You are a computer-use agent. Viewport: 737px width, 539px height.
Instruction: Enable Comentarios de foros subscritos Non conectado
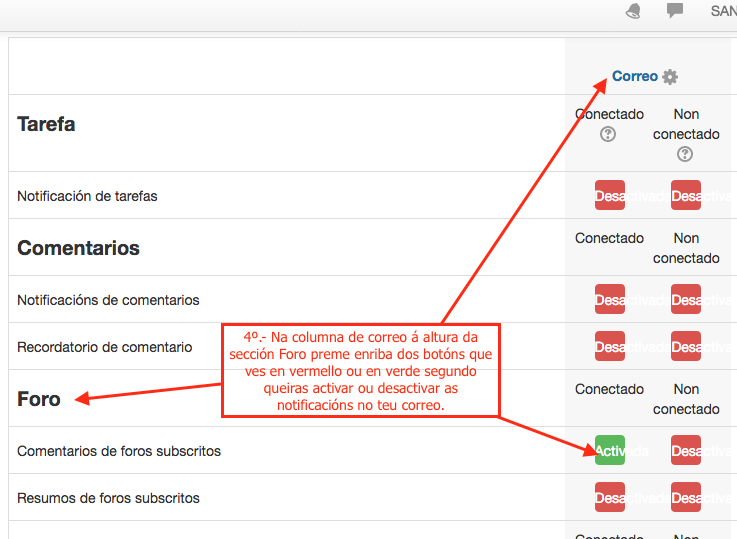(686, 451)
